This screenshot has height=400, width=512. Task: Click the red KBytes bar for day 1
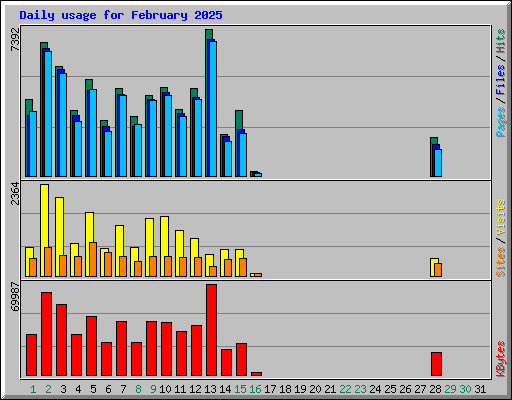pyautogui.click(x=31, y=355)
